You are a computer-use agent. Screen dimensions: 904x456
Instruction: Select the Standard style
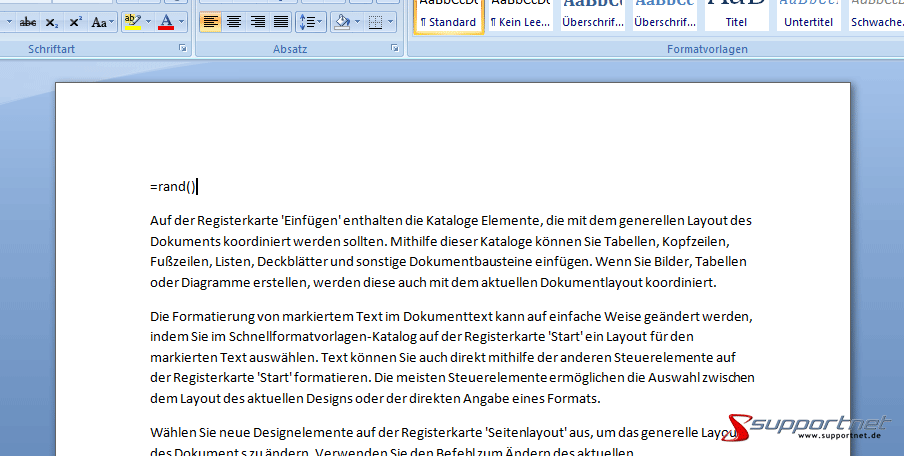448,16
